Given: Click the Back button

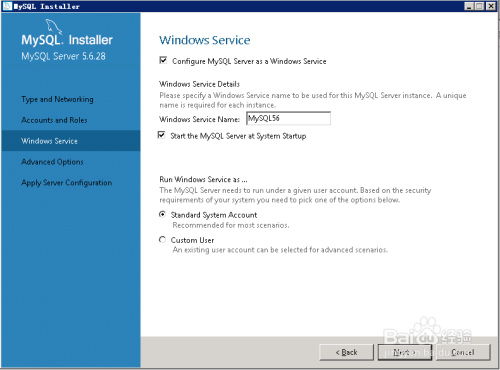Looking at the screenshot, I should 346,352.
